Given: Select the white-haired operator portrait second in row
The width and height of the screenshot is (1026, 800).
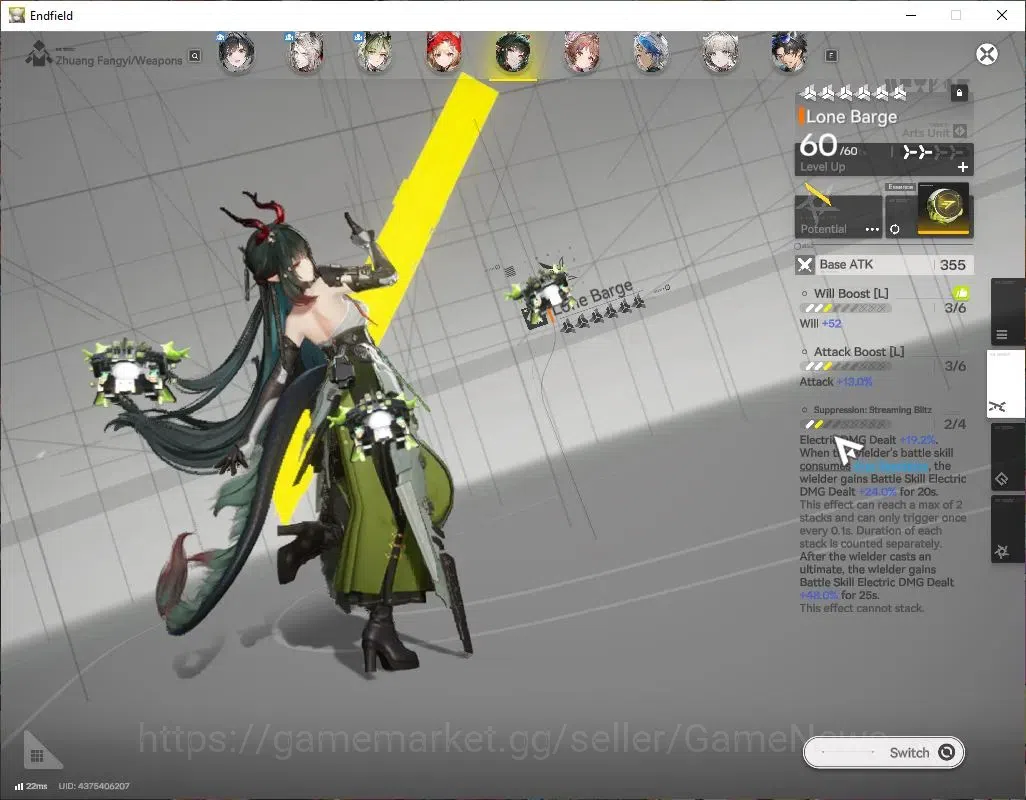Looking at the screenshot, I should click(305, 52).
